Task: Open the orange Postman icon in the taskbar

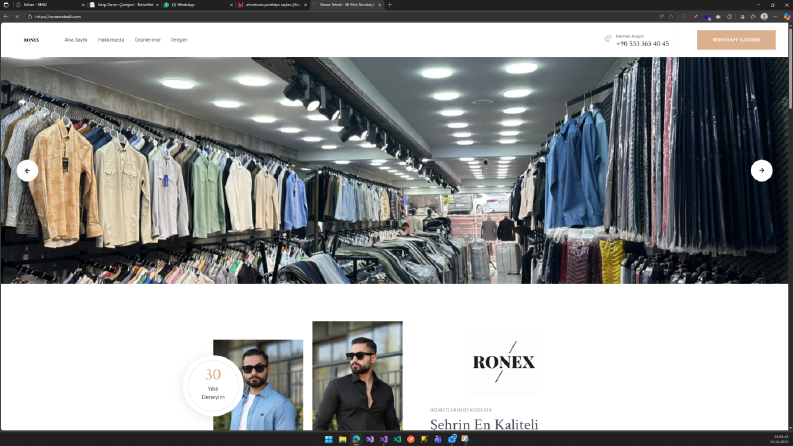Action: pos(411,439)
